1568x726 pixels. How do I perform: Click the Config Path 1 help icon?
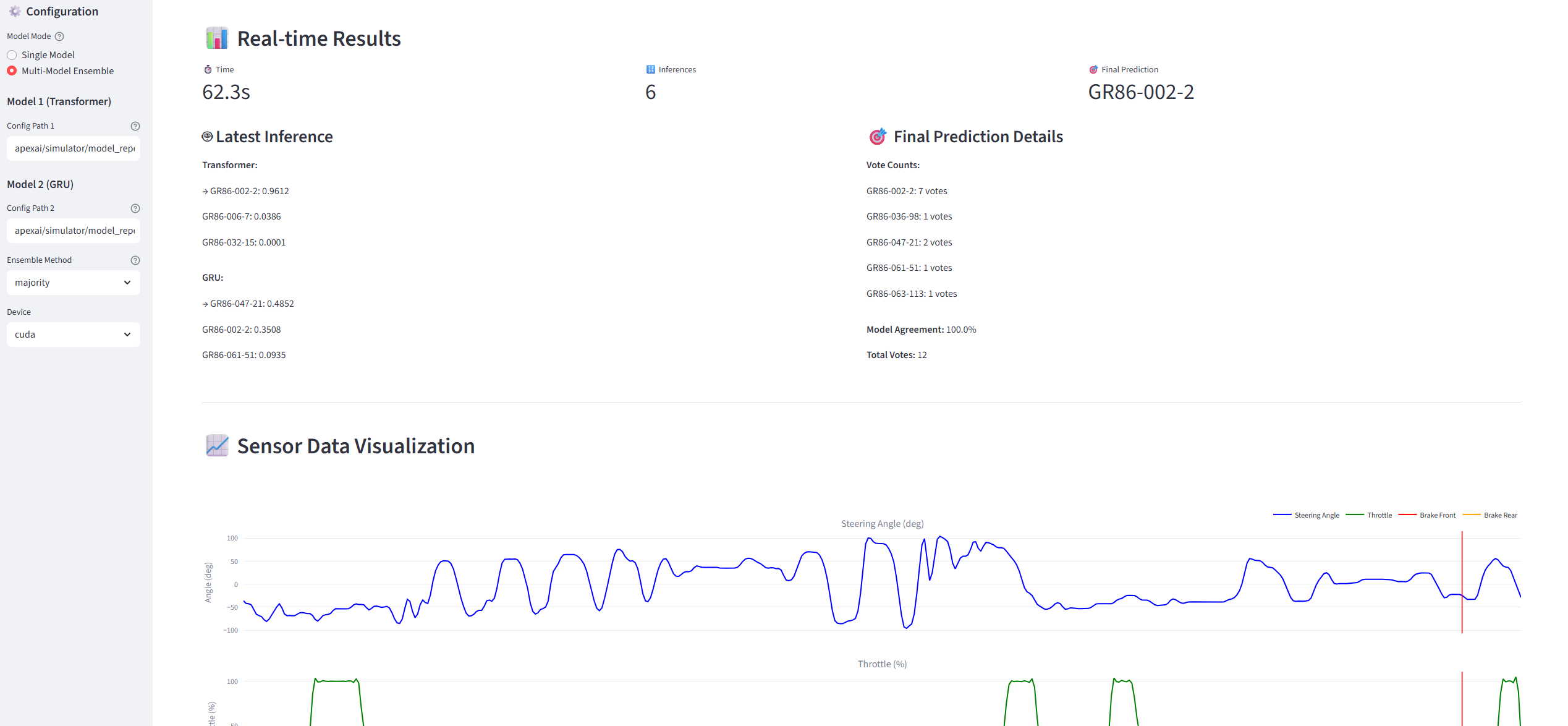(x=135, y=126)
